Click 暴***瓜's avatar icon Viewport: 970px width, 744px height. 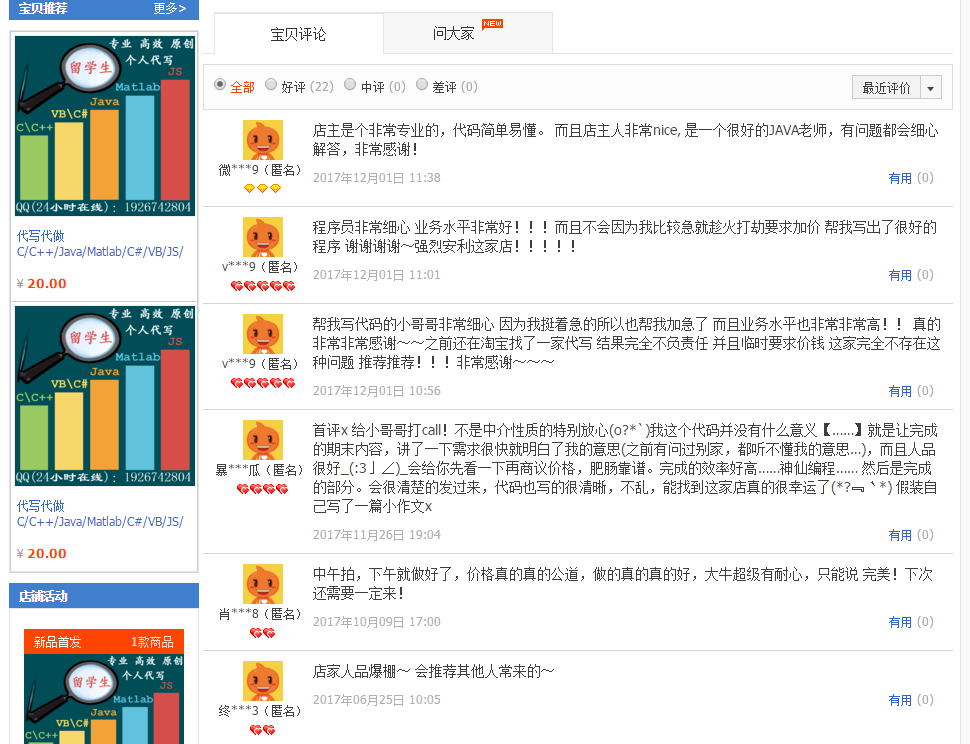[x=263, y=438]
